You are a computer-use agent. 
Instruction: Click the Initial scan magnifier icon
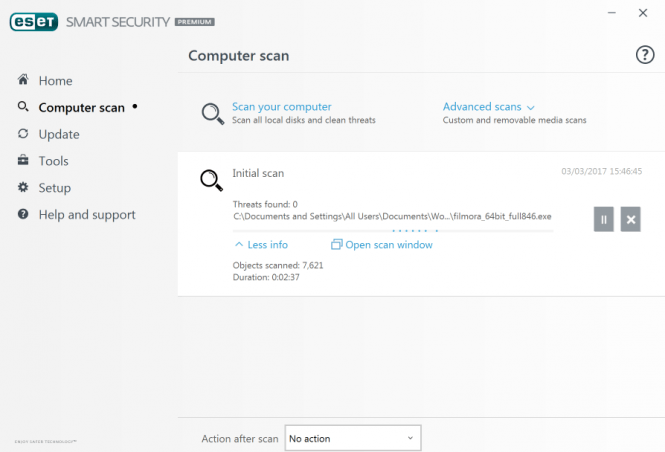coord(212,181)
